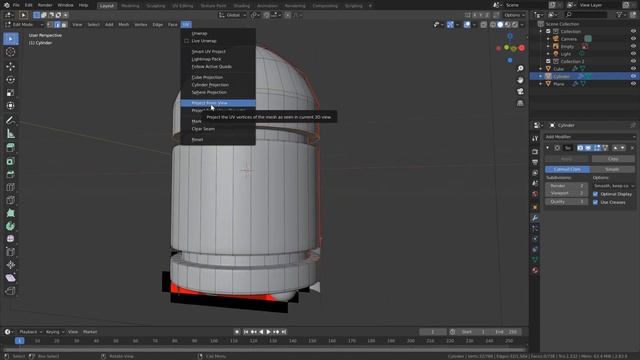Open the Mesh menu

point(124,25)
